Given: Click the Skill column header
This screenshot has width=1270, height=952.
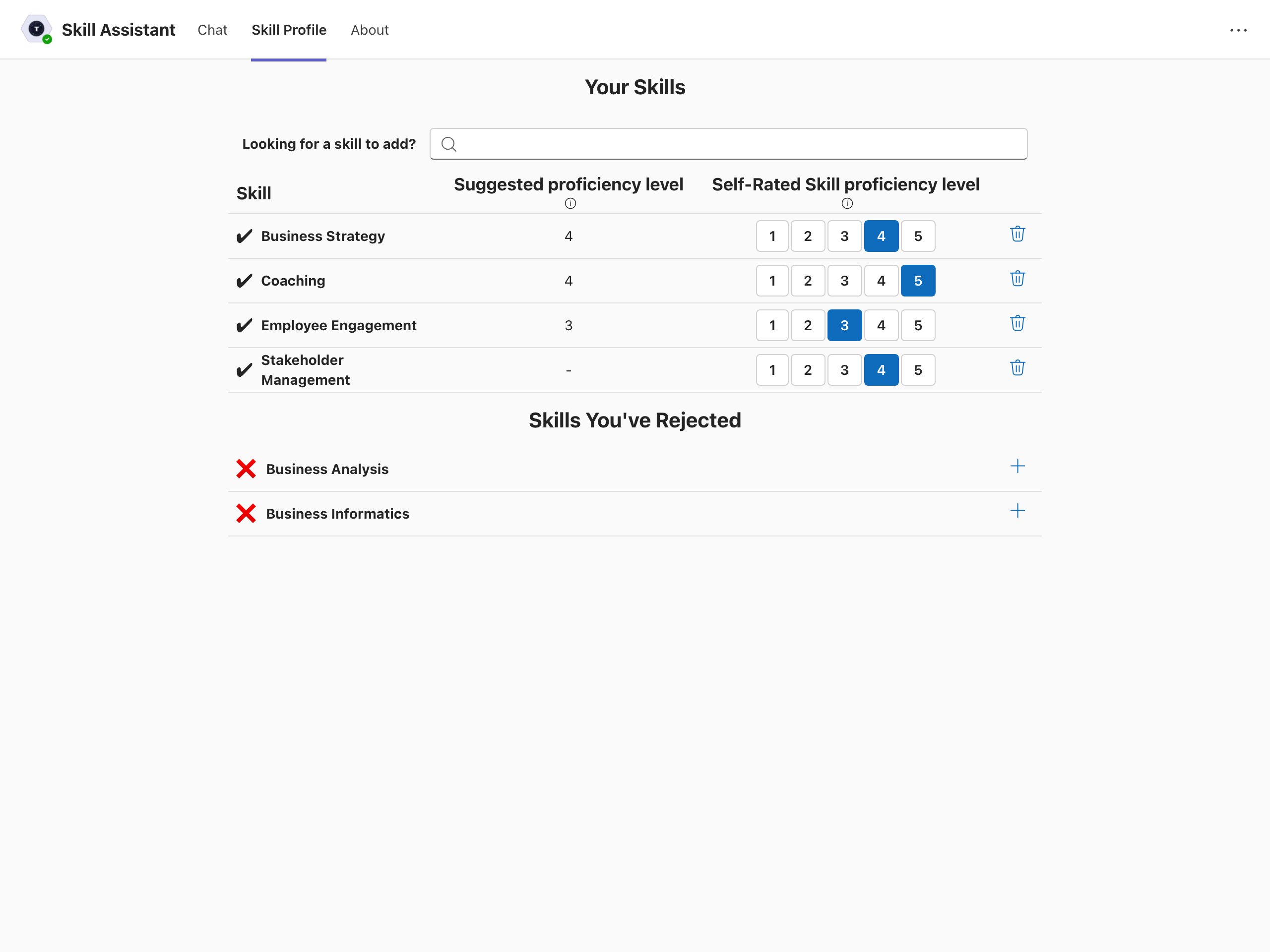Looking at the screenshot, I should pos(254,193).
